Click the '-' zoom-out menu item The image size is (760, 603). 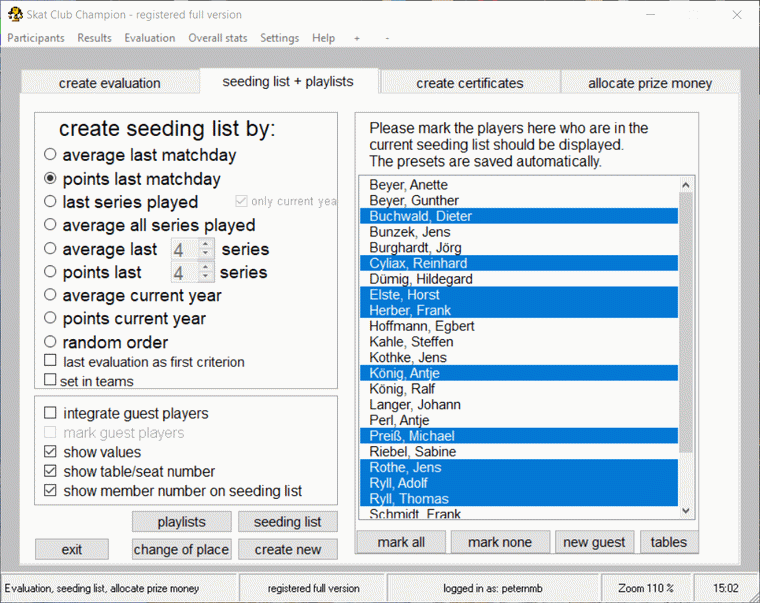pyautogui.click(x=387, y=38)
